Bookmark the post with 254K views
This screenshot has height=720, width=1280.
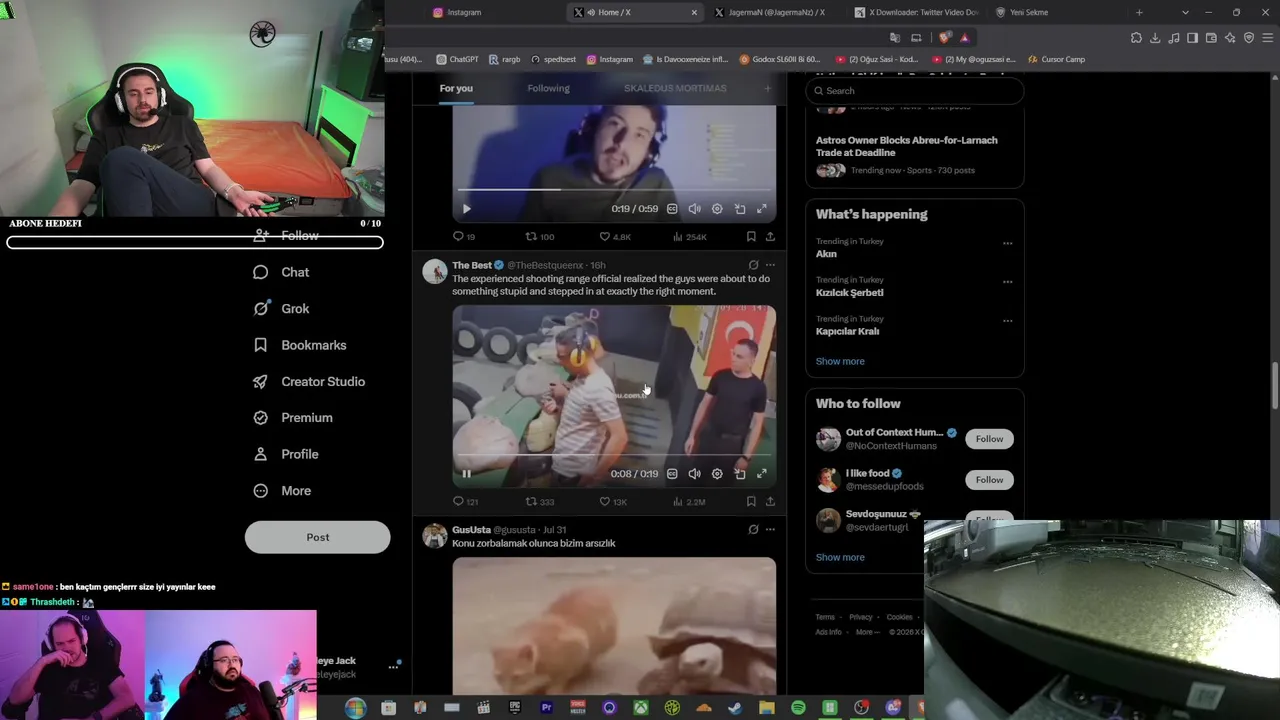[751, 237]
